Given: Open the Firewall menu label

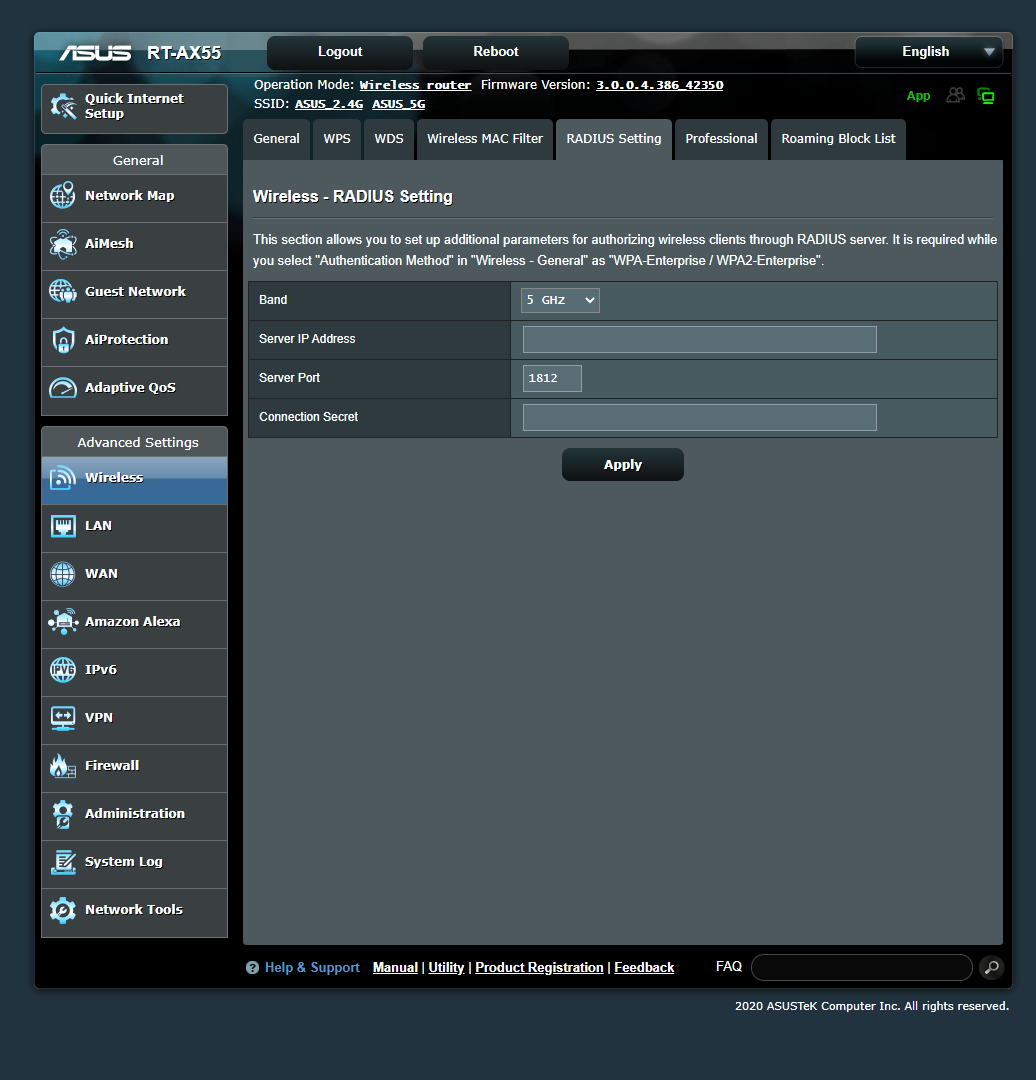Looking at the screenshot, I should point(112,766).
